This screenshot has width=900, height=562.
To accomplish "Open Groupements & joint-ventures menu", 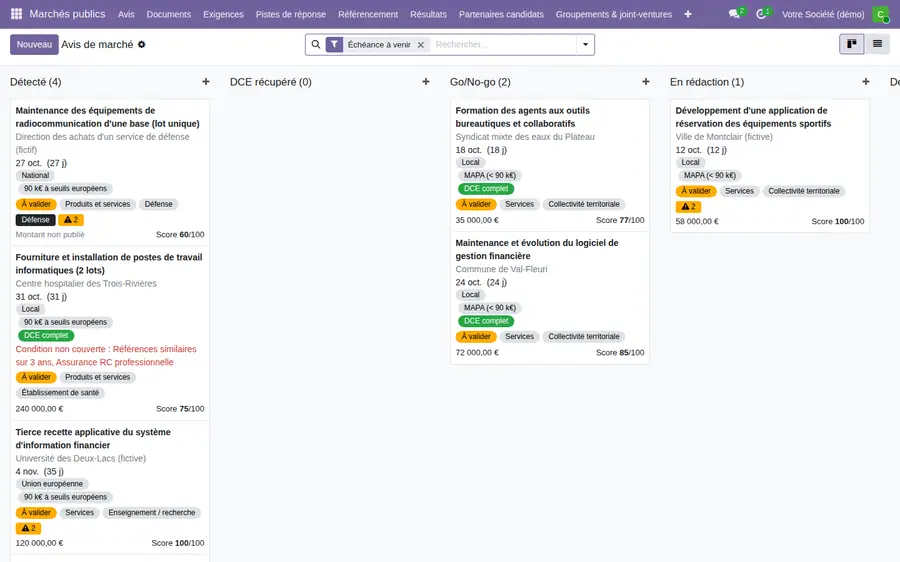I will (x=614, y=14).
